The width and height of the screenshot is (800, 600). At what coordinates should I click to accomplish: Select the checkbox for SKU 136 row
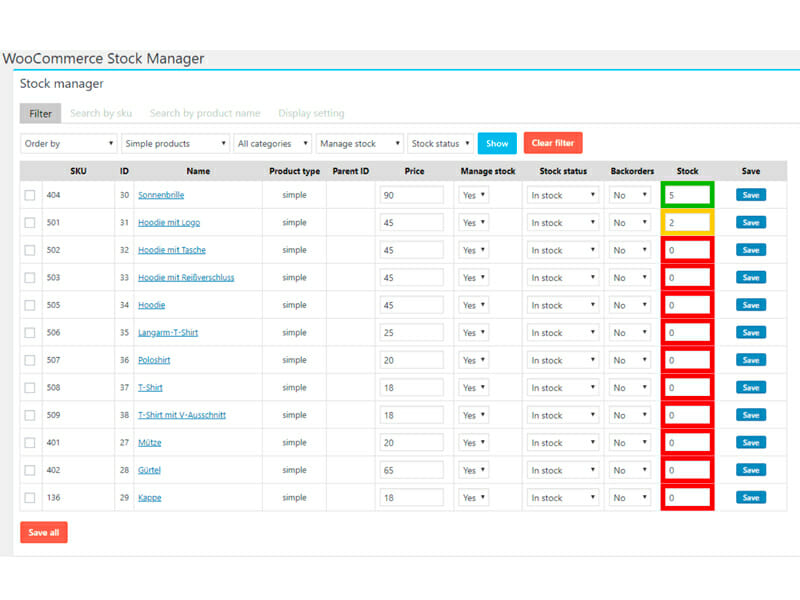[30, 498]
